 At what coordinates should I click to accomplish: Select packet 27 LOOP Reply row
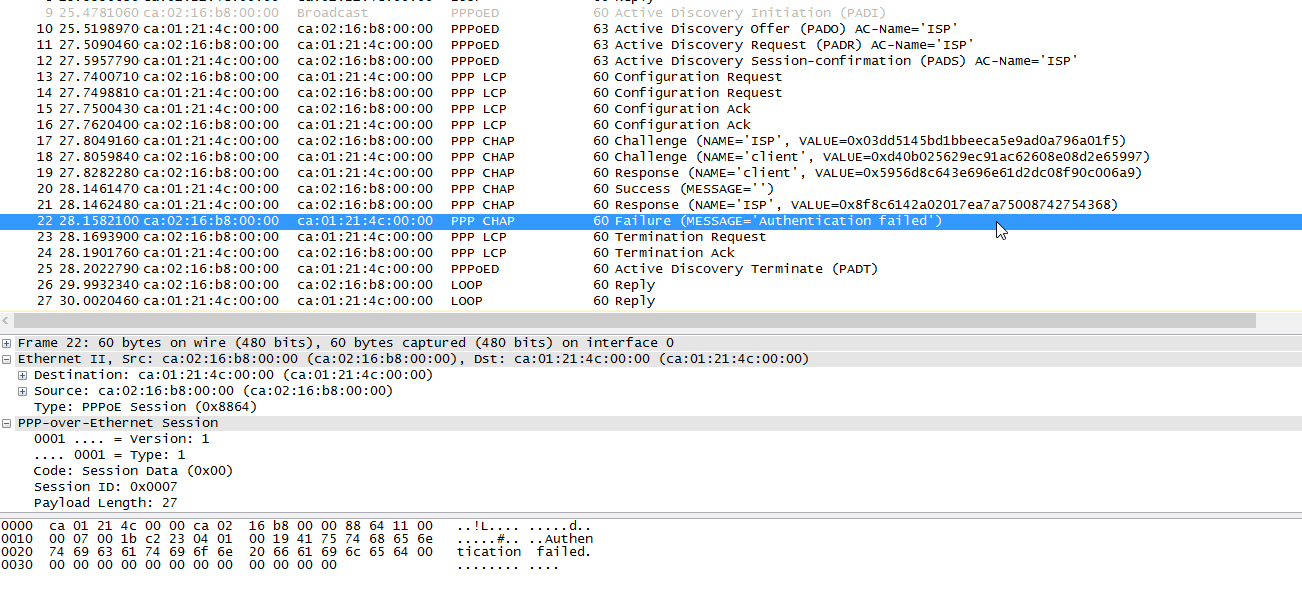pyautogui.click(x=651, y=301)
